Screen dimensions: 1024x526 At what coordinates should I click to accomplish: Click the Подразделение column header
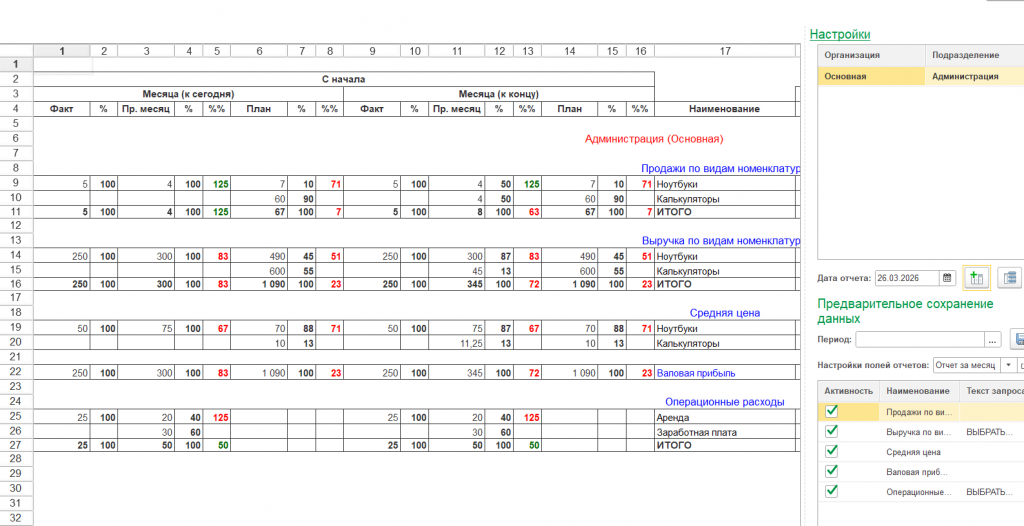(x=974, y=56)
